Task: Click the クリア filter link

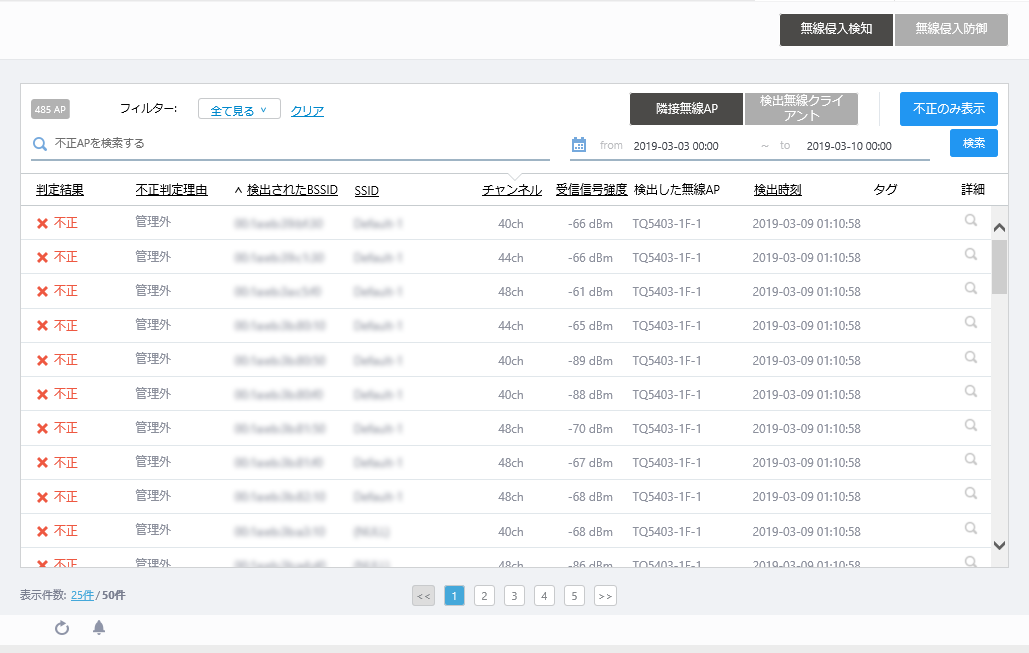Action: pyautogui.click(x=307, y=111)
